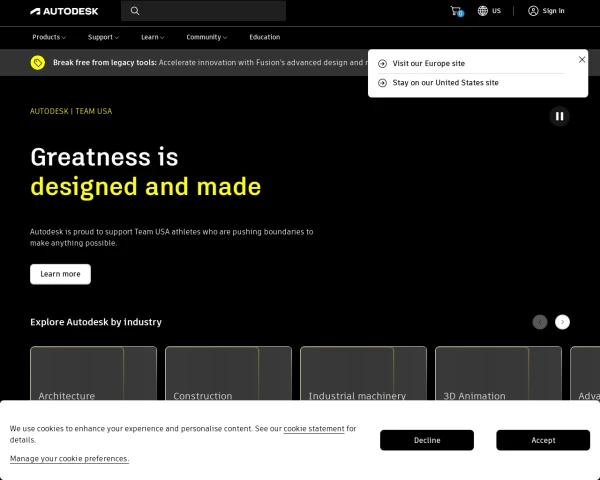
Task: Expand the Learn menu
Action: pos(153,37)
